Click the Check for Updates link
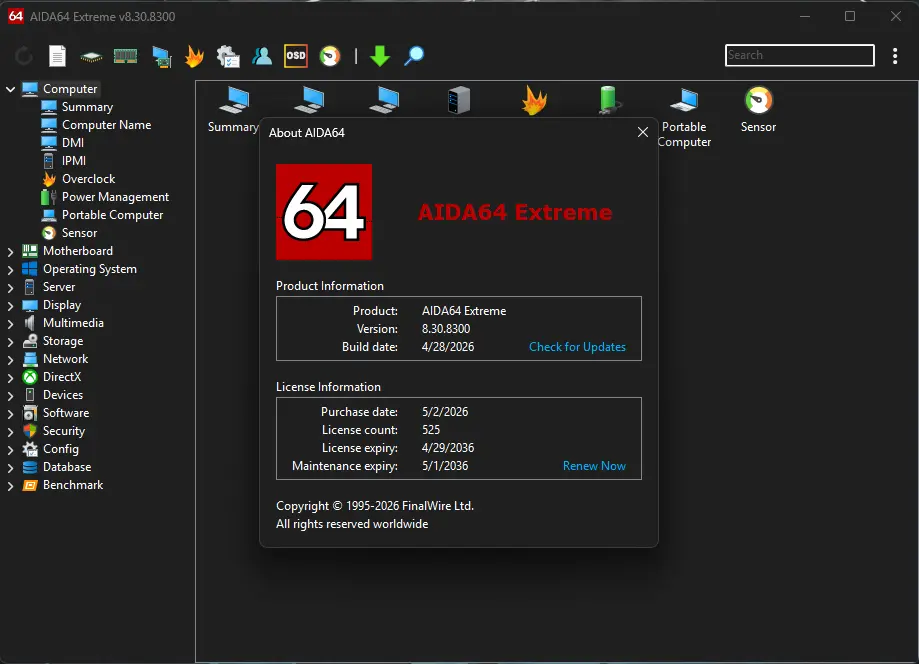919x664 pixels. point(577,347)
